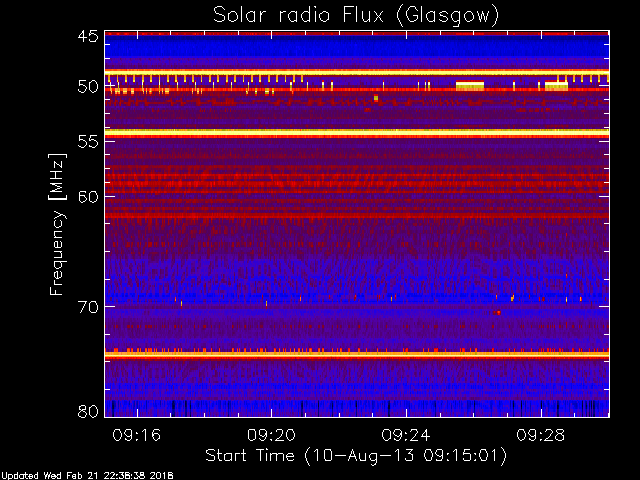Click the time tick label "09:16"
This screenshot has height=480, width=640.
(137, 435)
